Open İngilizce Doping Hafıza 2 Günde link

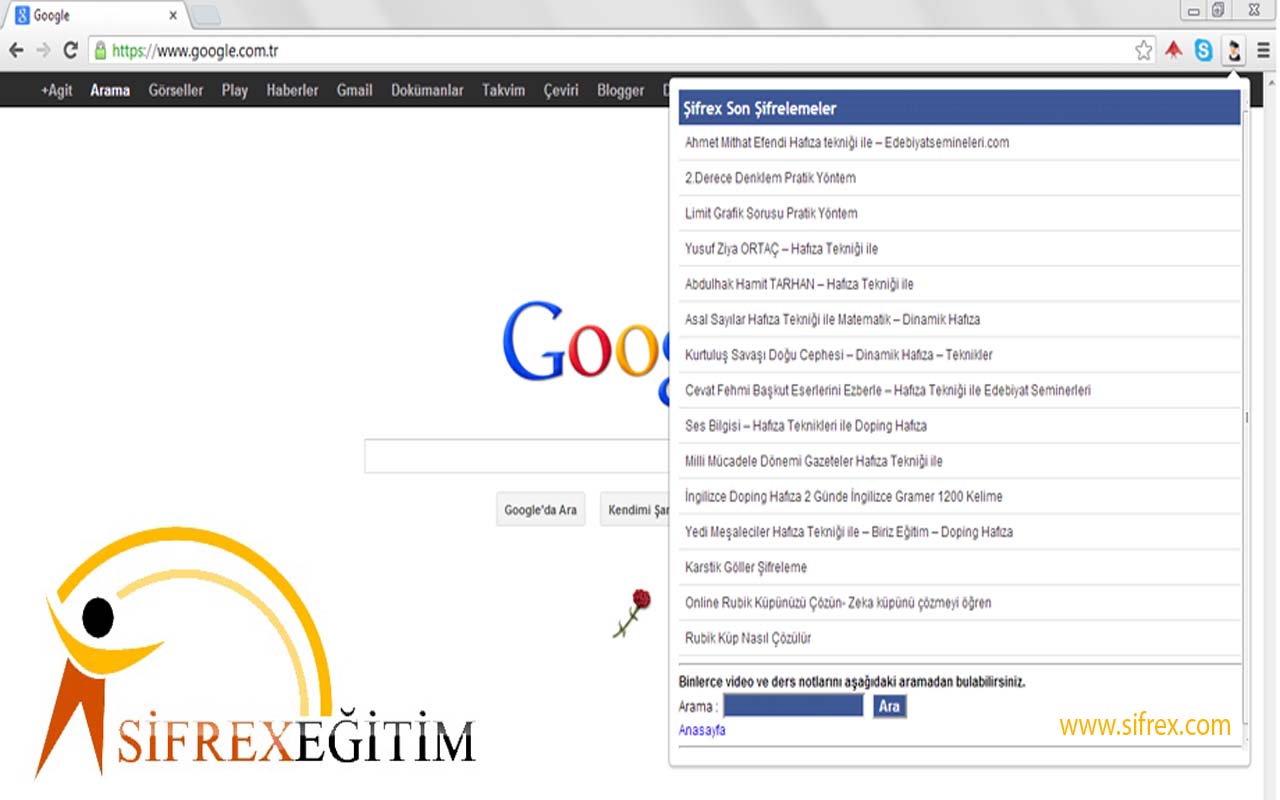pyautogui.click(x=844, y=497)
